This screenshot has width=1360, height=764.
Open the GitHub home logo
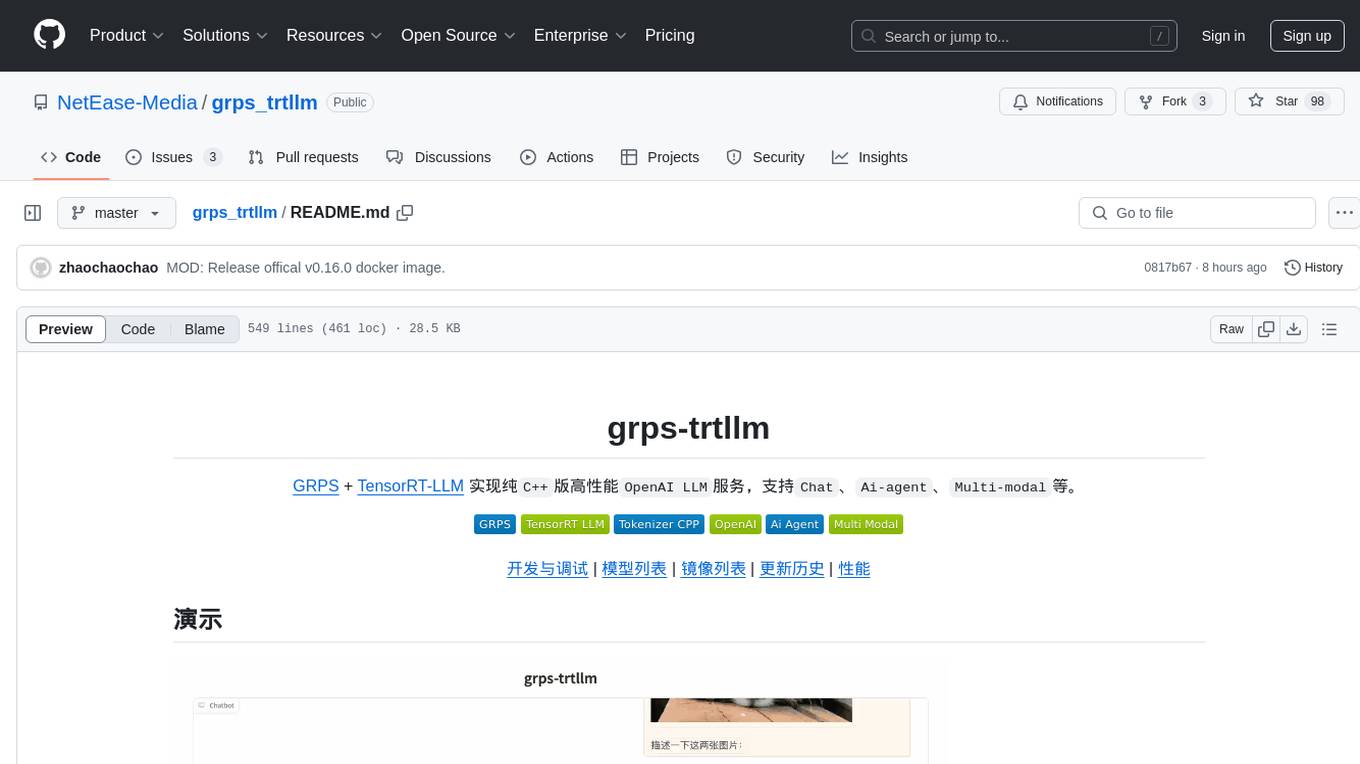(x=49, y=35)
